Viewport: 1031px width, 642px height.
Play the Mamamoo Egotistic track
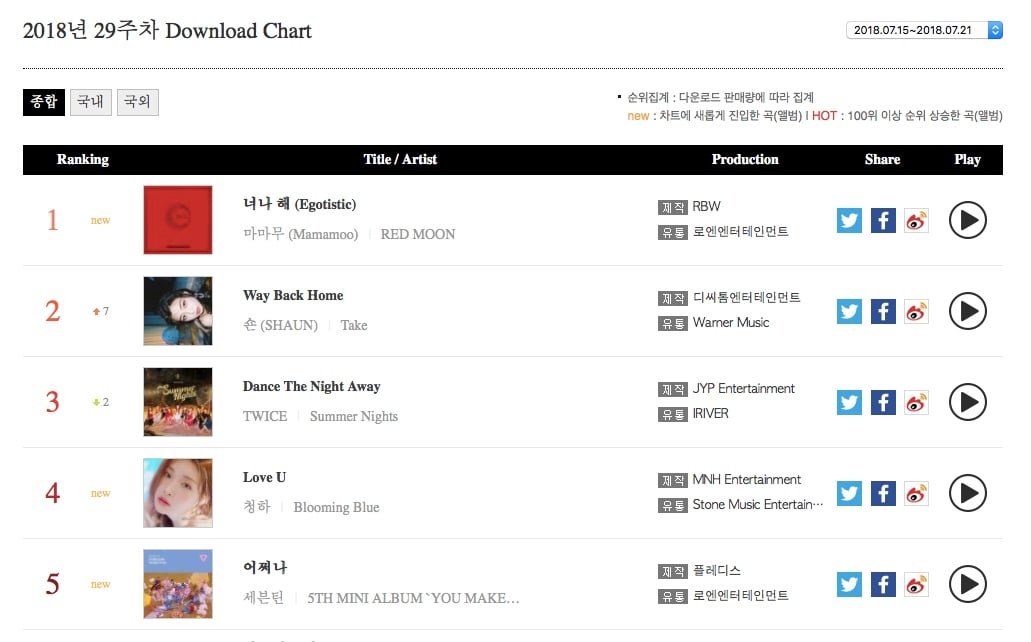[x=967, y=220]
